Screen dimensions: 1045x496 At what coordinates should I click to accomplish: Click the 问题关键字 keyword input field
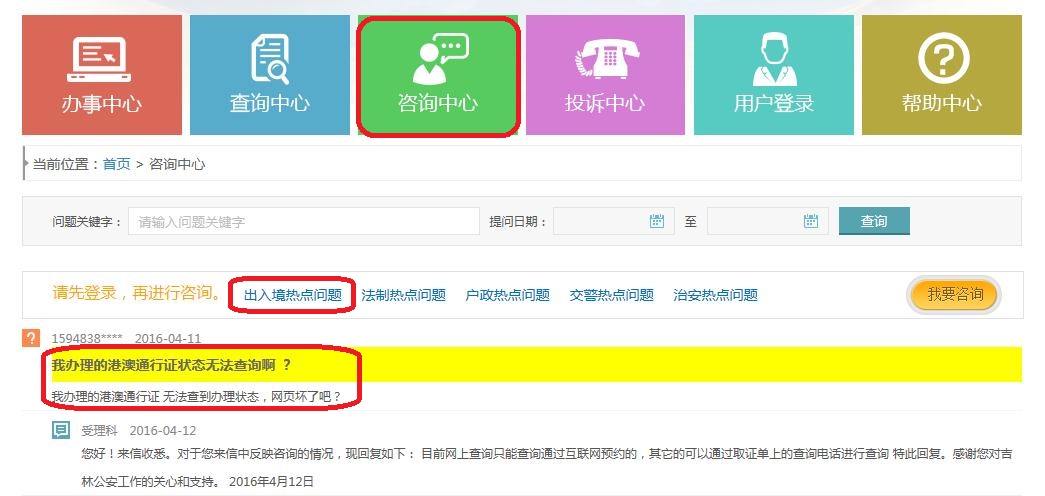(304, 221)
